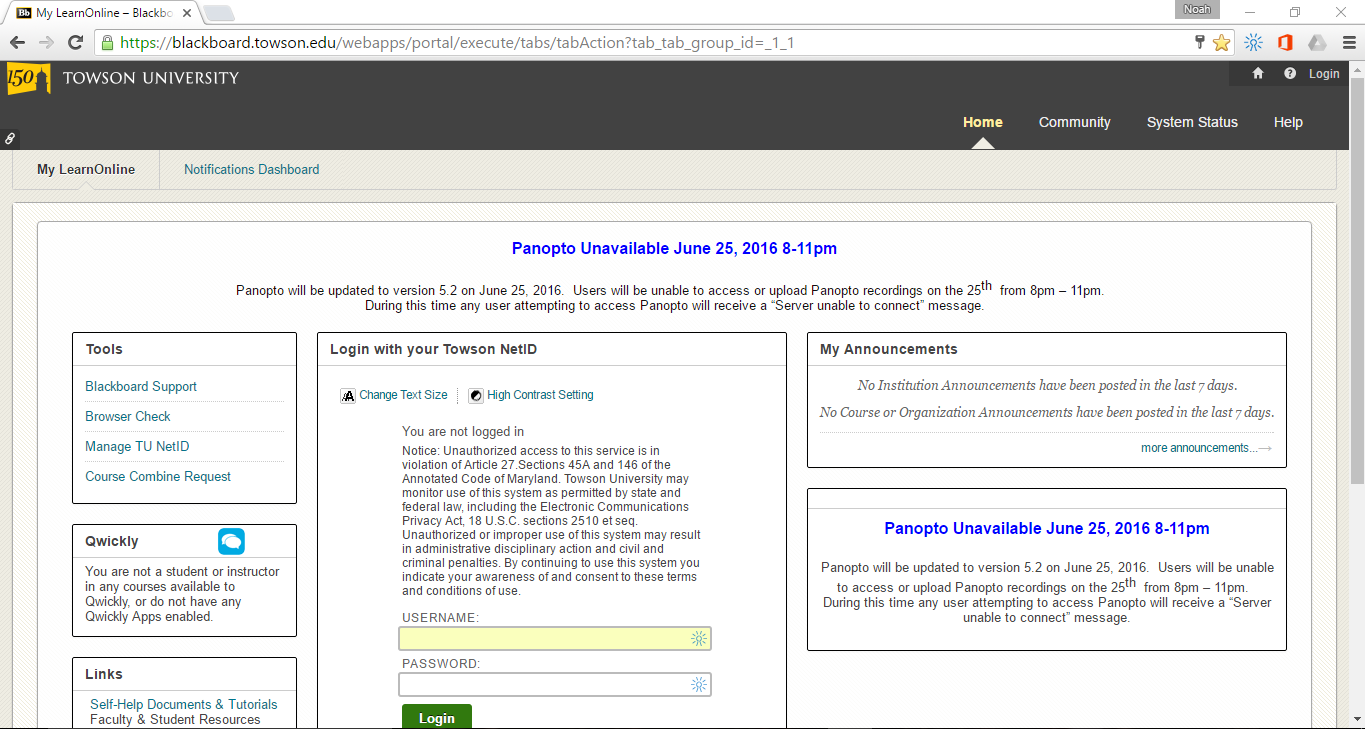Click the vertical scrollbar down arrow

(1356, 721)
